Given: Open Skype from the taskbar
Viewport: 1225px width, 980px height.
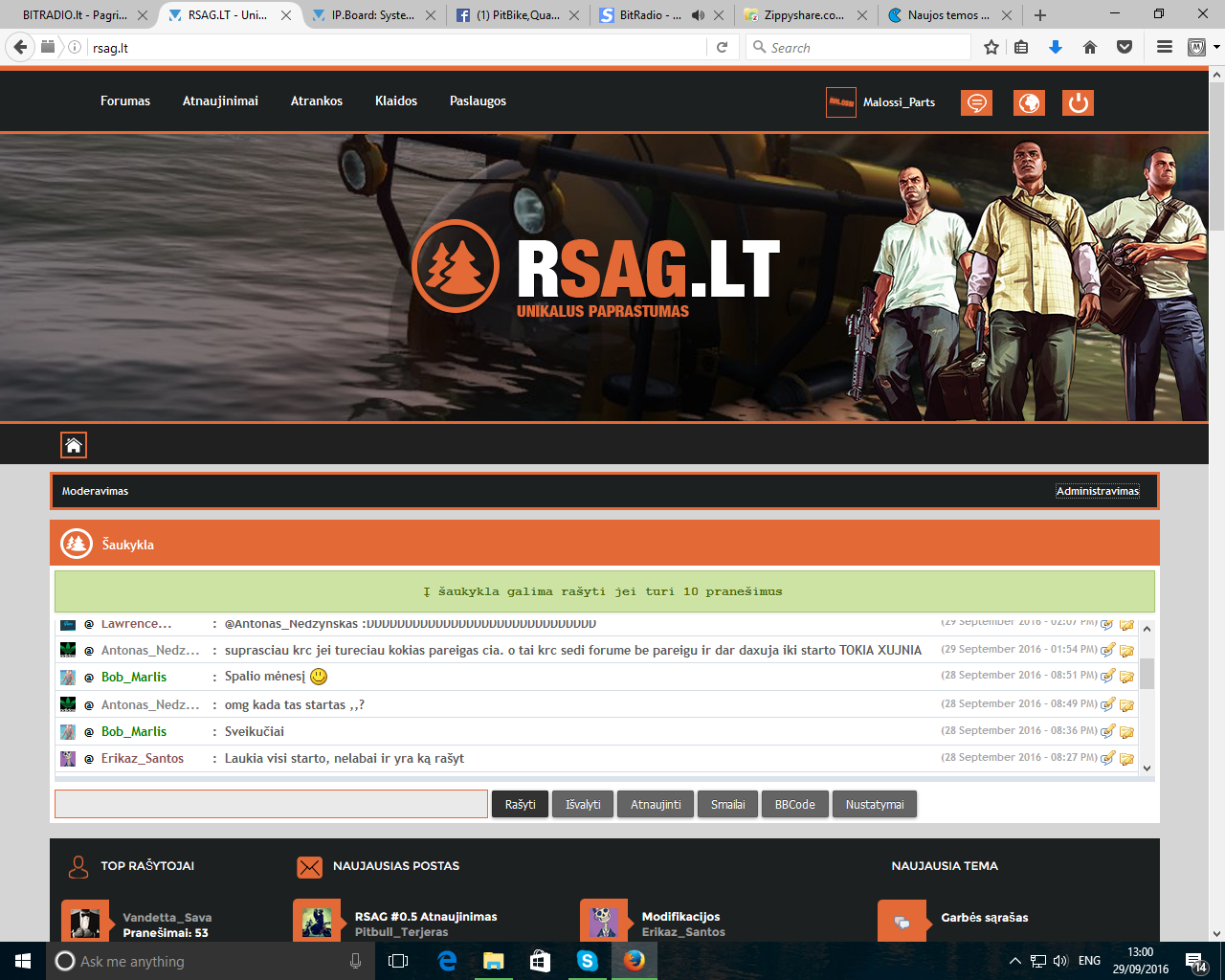Looking at the screenshot, I should tap(588, 961).
